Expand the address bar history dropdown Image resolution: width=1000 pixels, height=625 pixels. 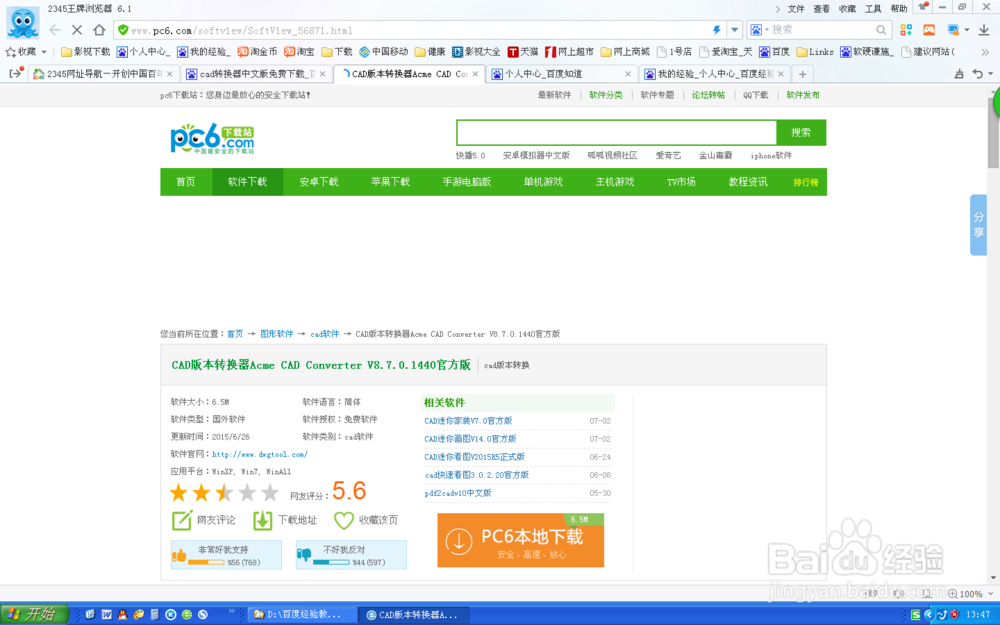734,30
